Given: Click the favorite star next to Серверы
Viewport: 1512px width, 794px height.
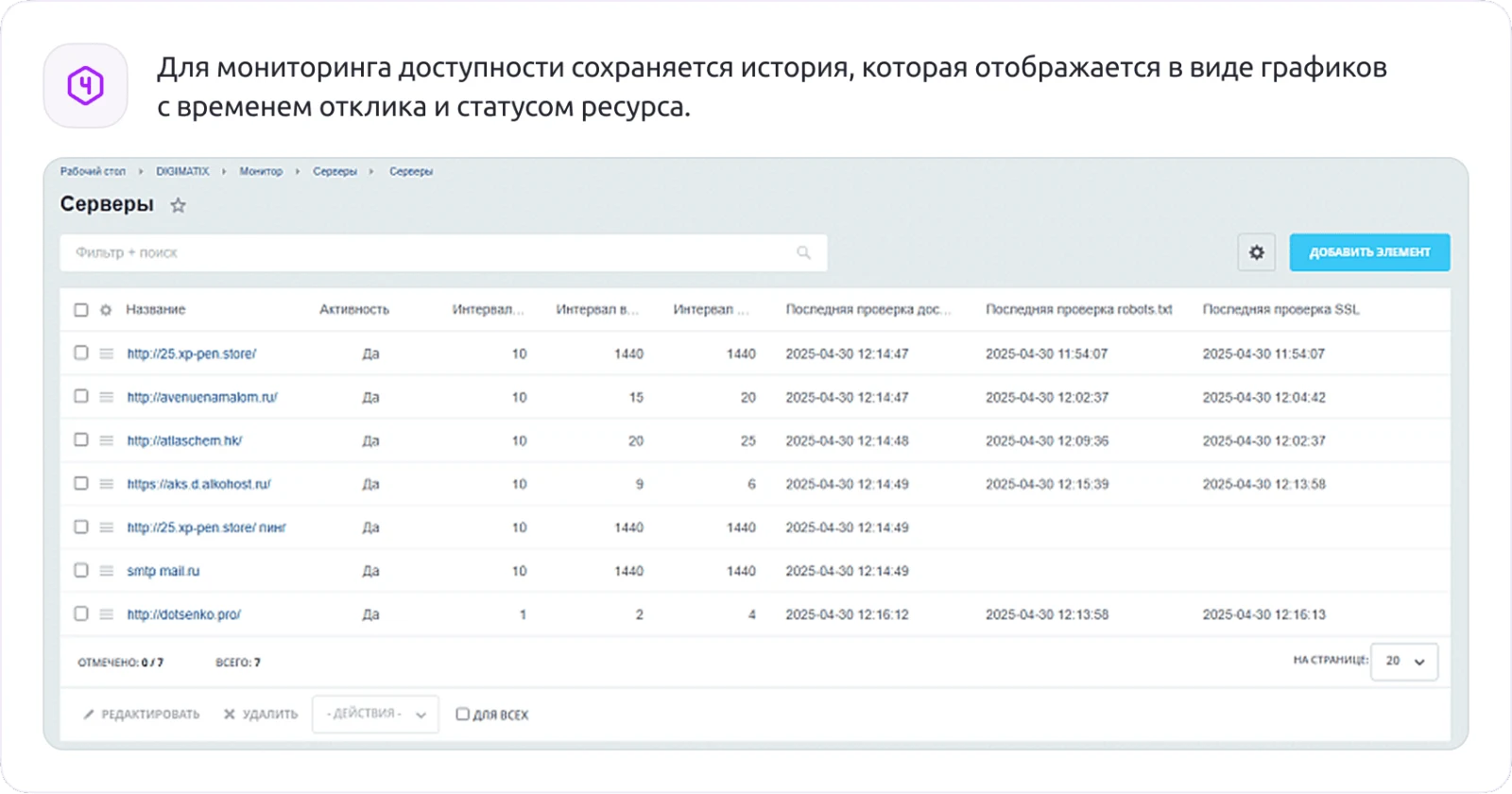Looking at the screenshot, I should click(178, 205).
